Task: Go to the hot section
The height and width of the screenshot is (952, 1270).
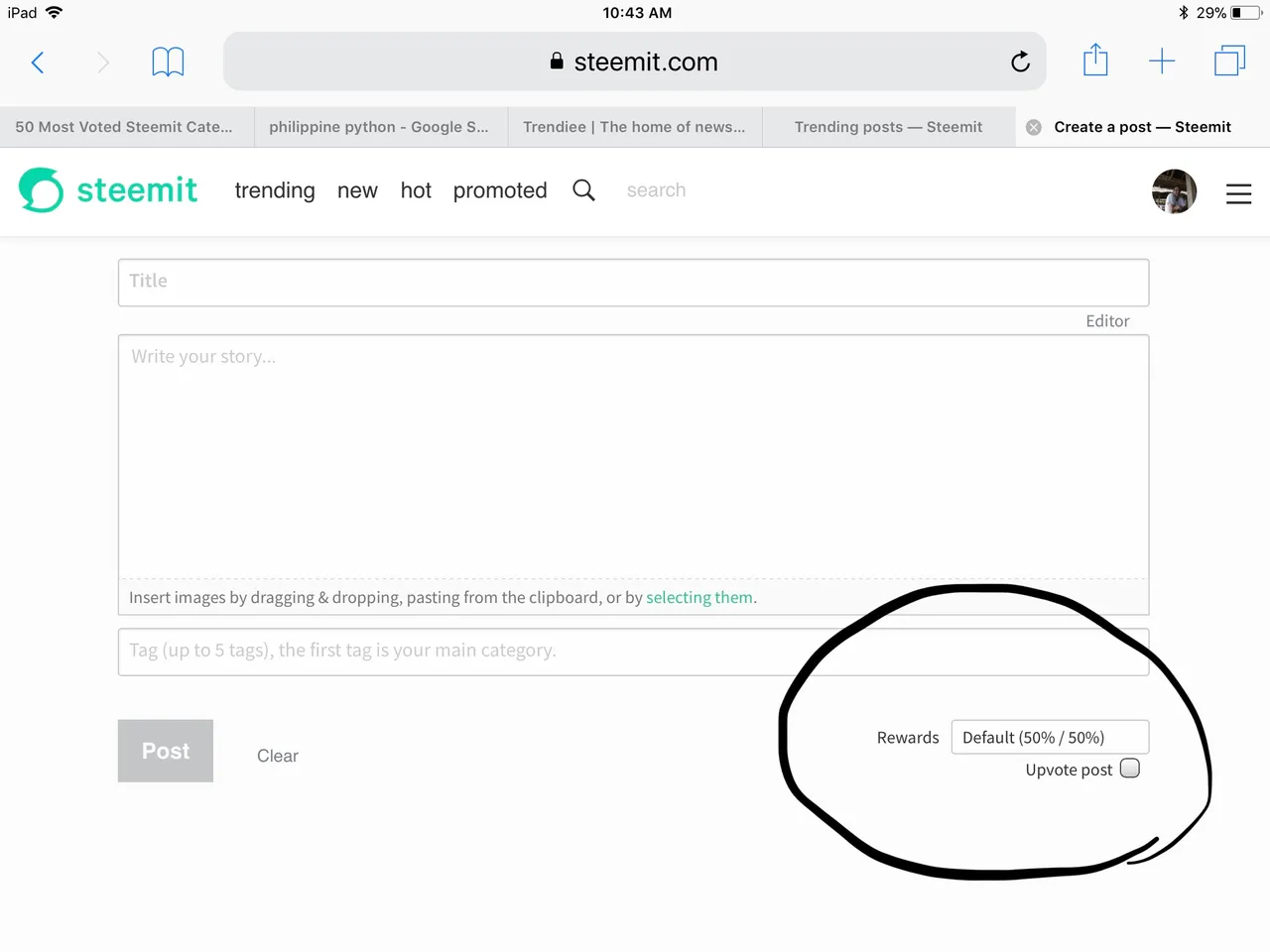Action: tap(416, 190)
